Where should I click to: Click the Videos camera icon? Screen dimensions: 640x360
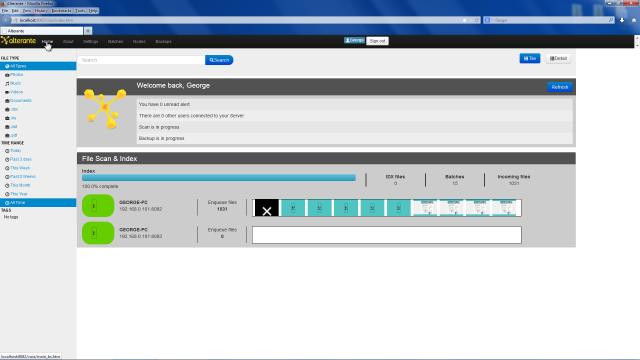pos(7,92)
